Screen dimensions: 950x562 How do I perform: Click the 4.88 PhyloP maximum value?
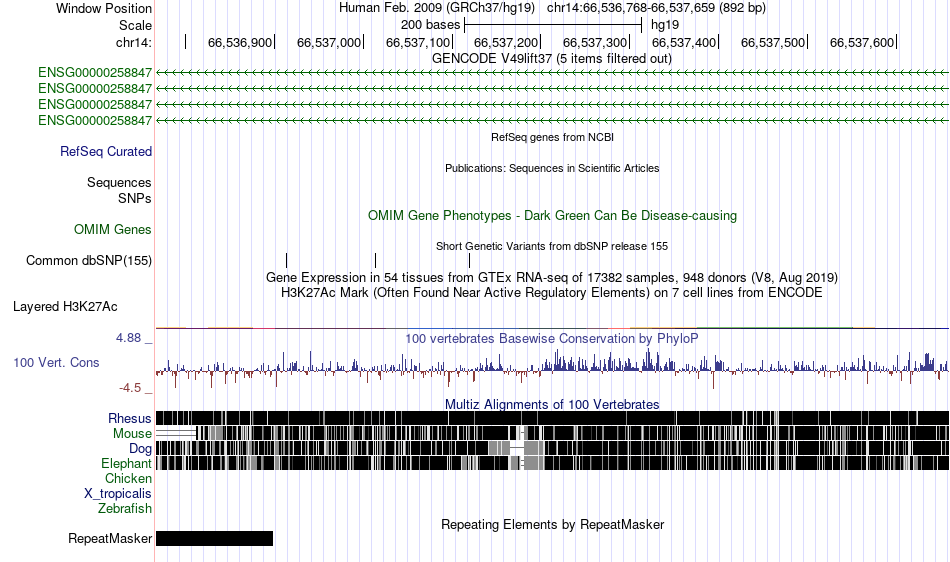click(128, 338)
